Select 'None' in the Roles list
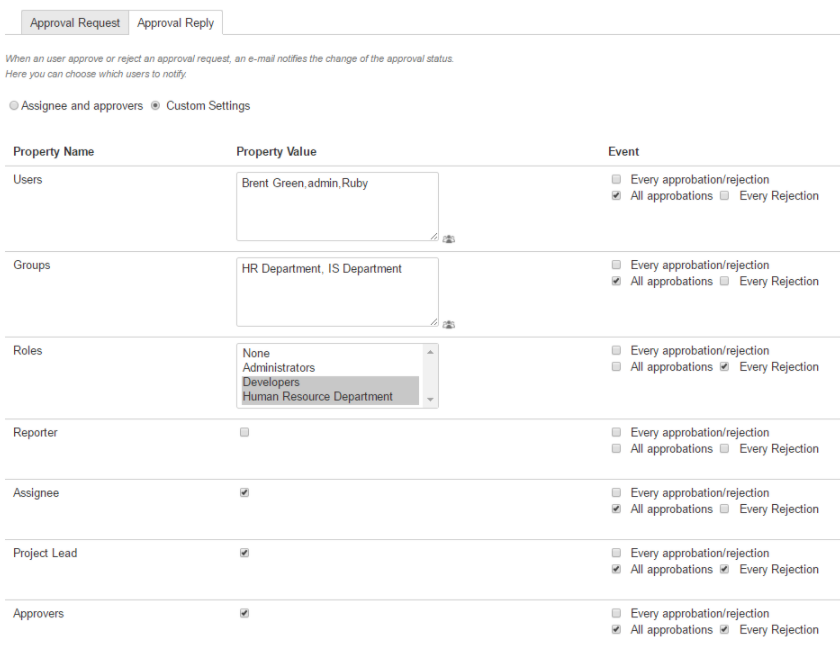The width and height of the screenshot is (840, 647). pyautogui.click(x=256, y=353)
